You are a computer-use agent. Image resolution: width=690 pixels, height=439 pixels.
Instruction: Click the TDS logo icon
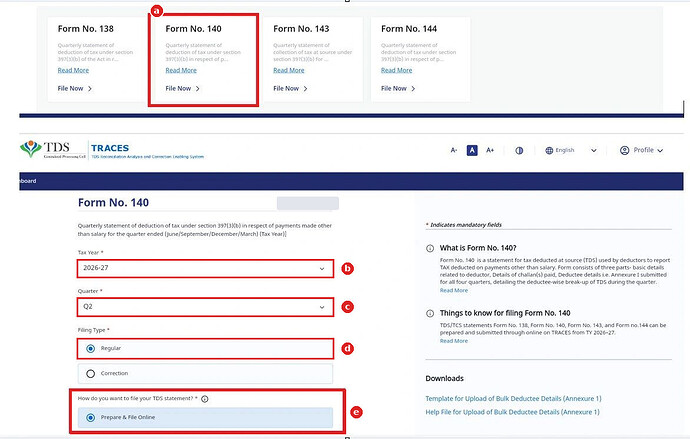point(31,149)
